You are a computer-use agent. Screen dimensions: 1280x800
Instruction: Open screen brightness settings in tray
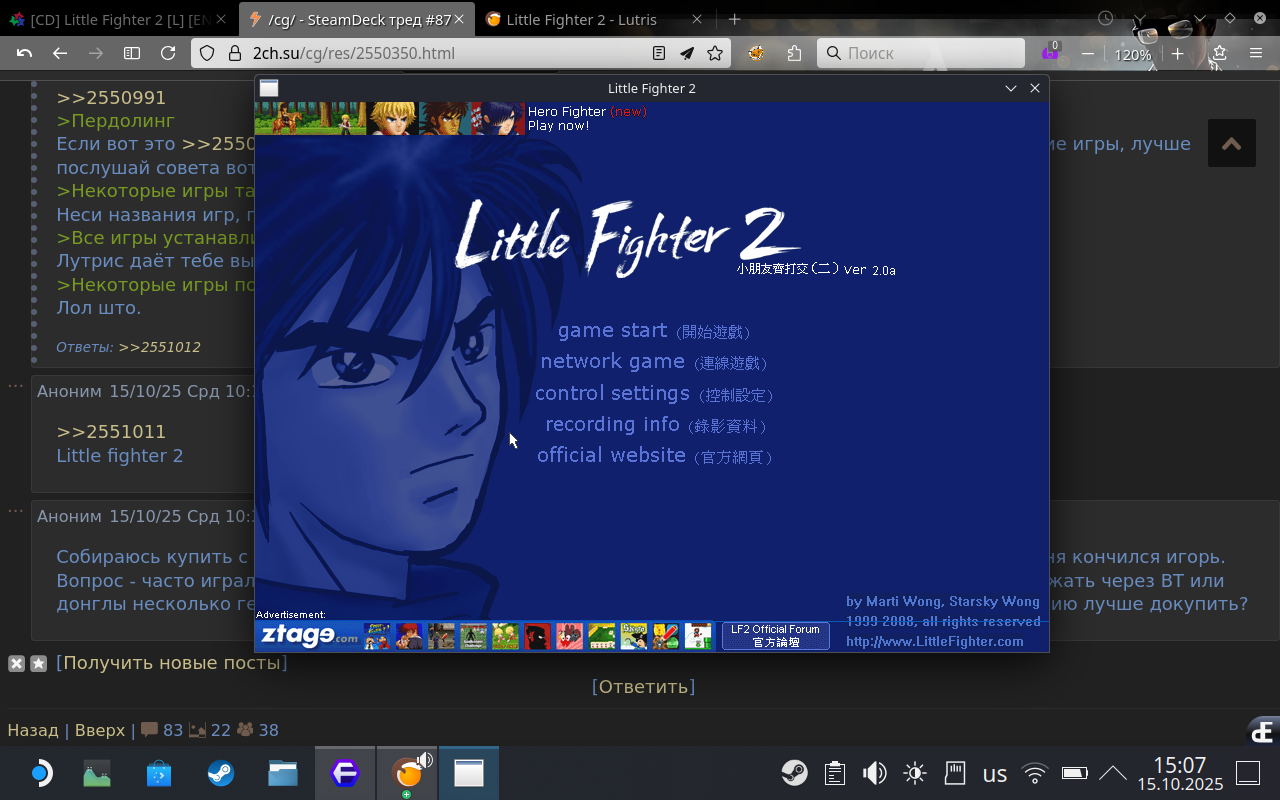pos(915,773)
